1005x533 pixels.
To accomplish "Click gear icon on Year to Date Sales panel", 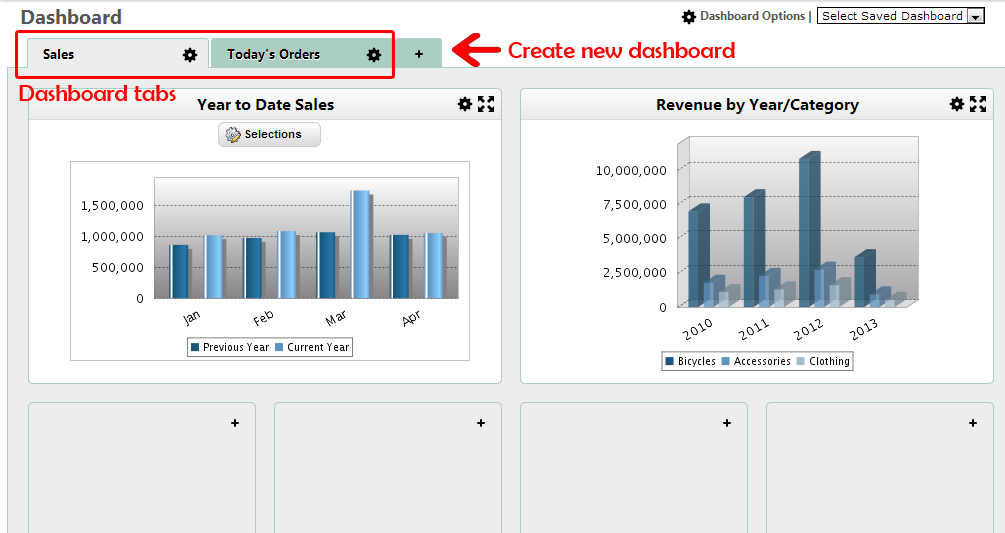I will [464, 104].
